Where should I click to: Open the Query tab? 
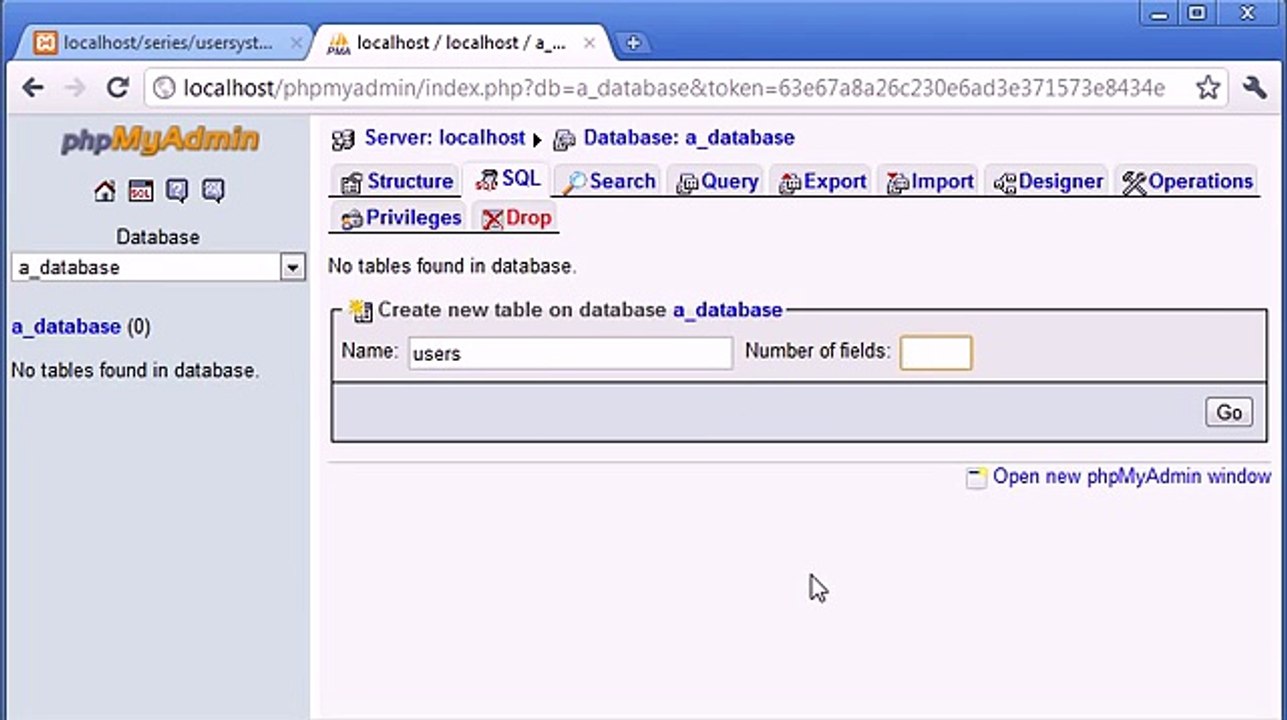717,181
